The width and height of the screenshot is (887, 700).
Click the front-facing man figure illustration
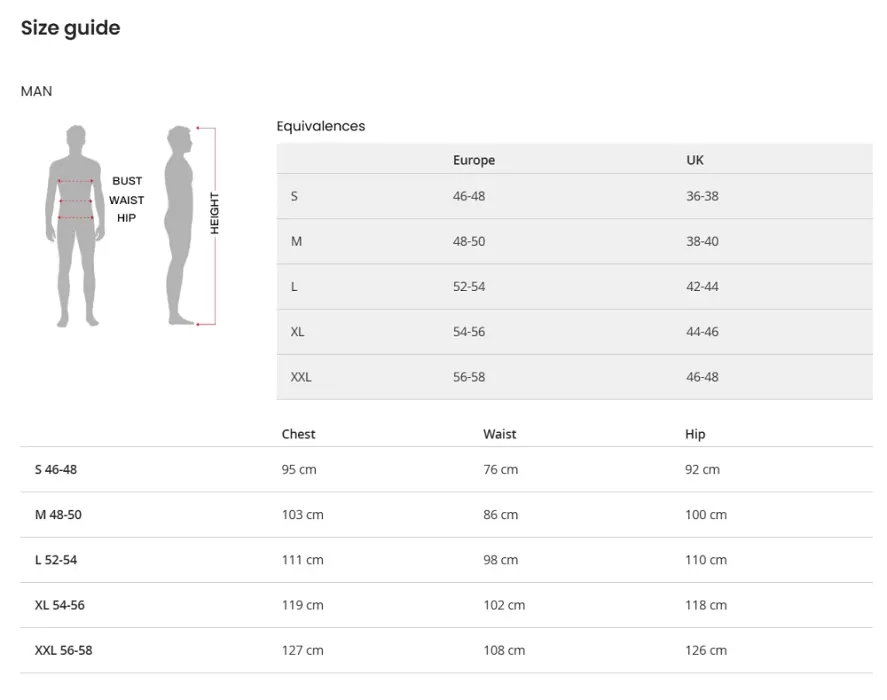click(x=76, y=225)
